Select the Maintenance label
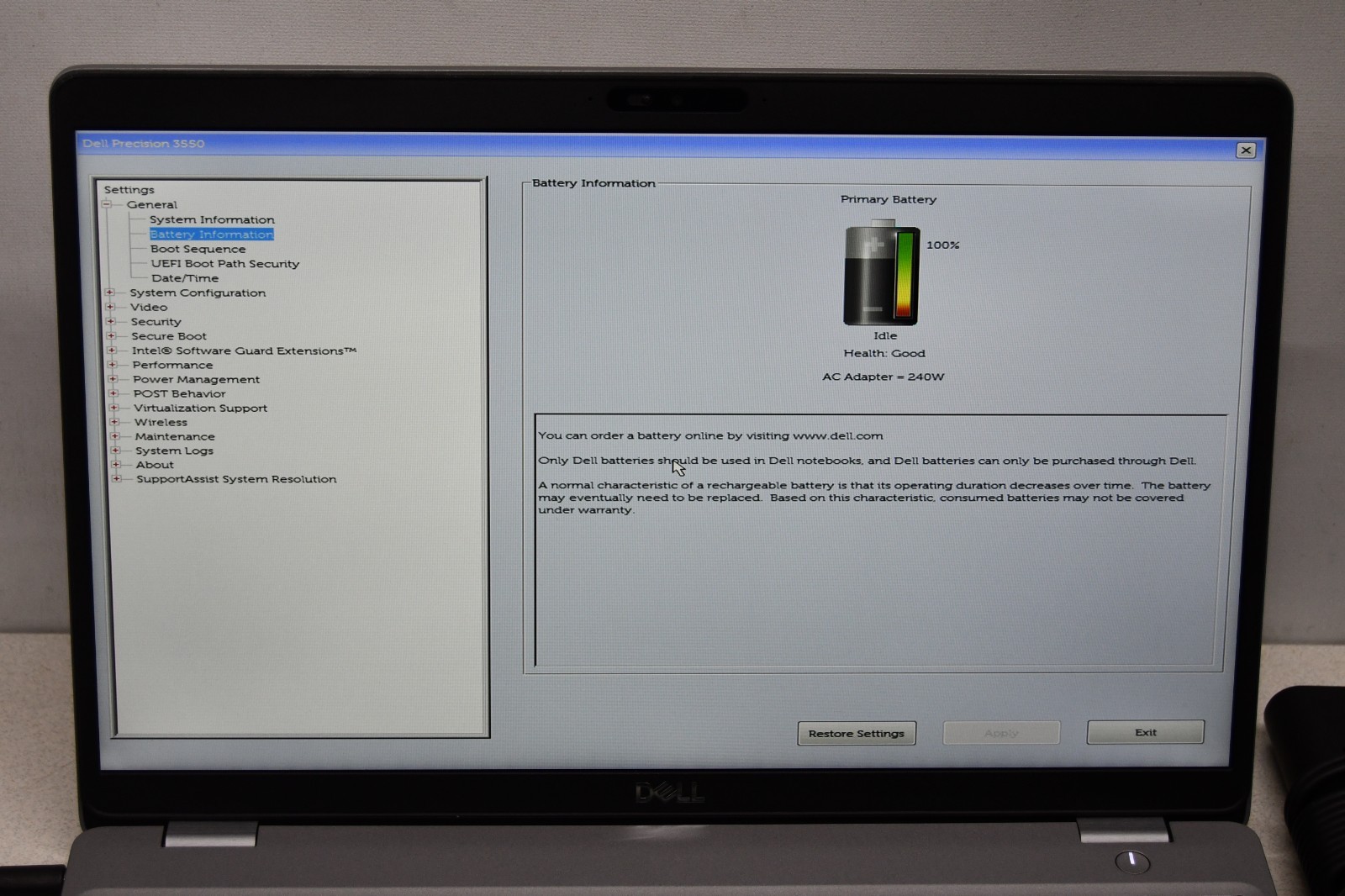The image size is (1345, 896). (x=175, y=436)
